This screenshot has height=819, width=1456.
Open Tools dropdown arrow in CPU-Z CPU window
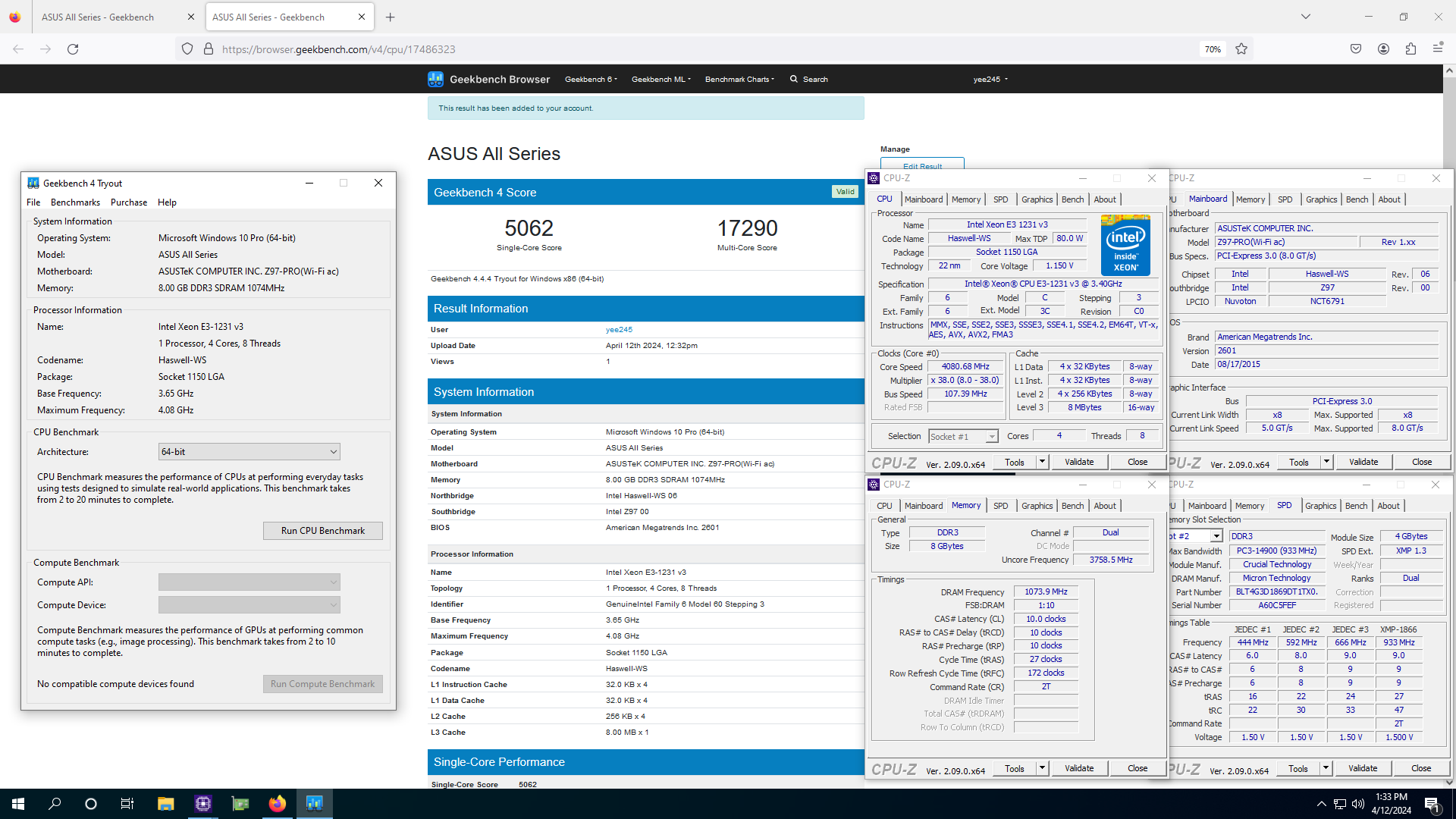(1042, 462)
